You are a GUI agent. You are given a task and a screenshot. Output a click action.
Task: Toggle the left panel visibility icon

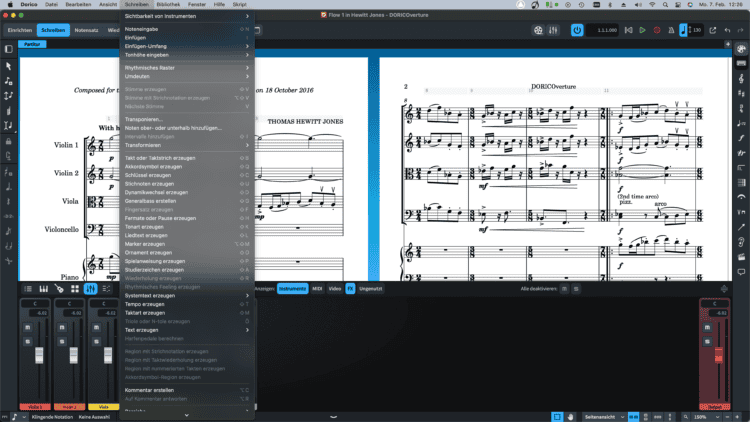9,49
